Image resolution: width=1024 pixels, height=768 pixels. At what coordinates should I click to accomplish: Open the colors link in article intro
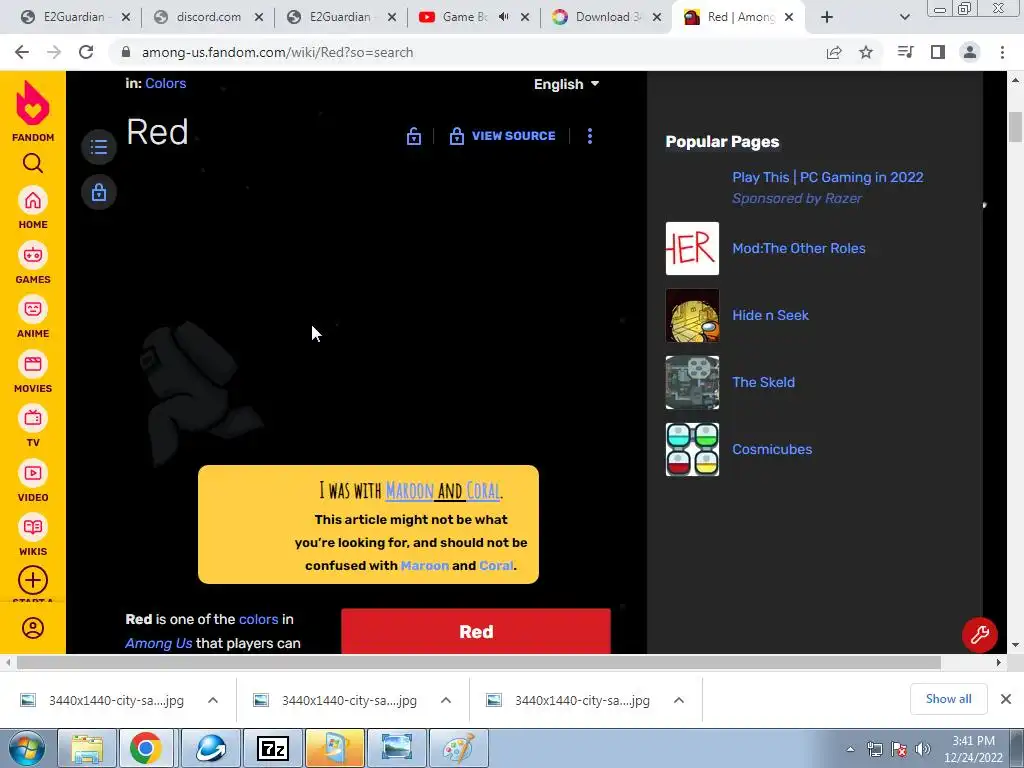[x=259, y=619]
